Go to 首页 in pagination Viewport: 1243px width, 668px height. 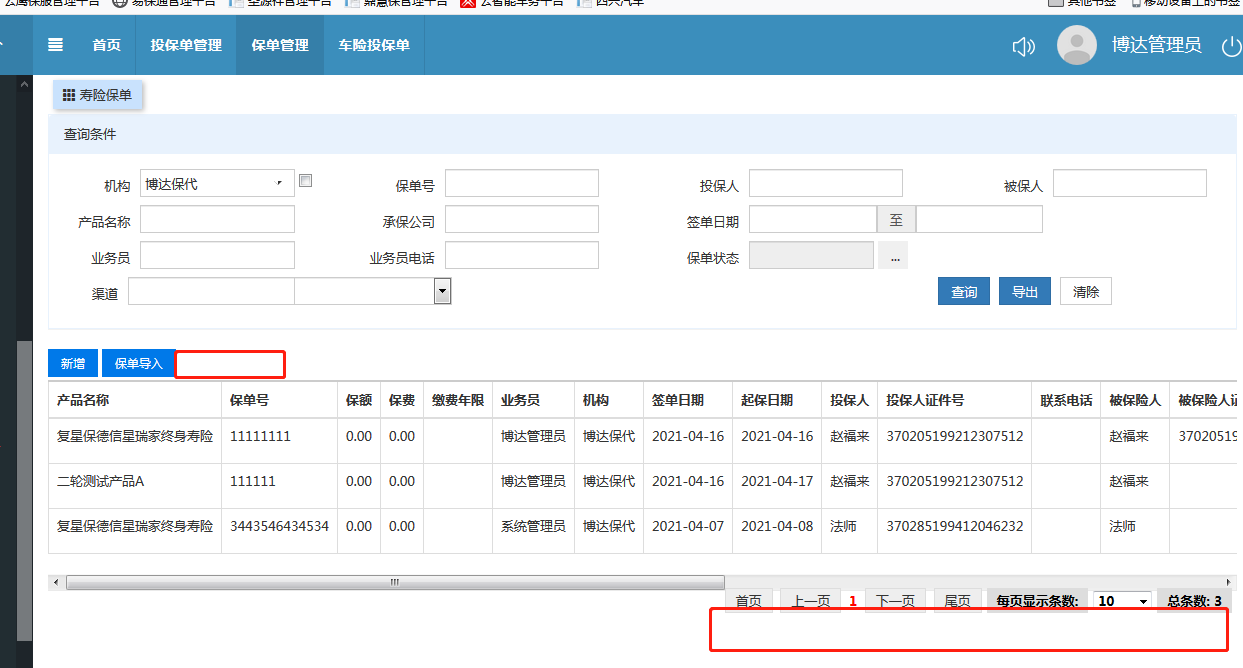749,601
